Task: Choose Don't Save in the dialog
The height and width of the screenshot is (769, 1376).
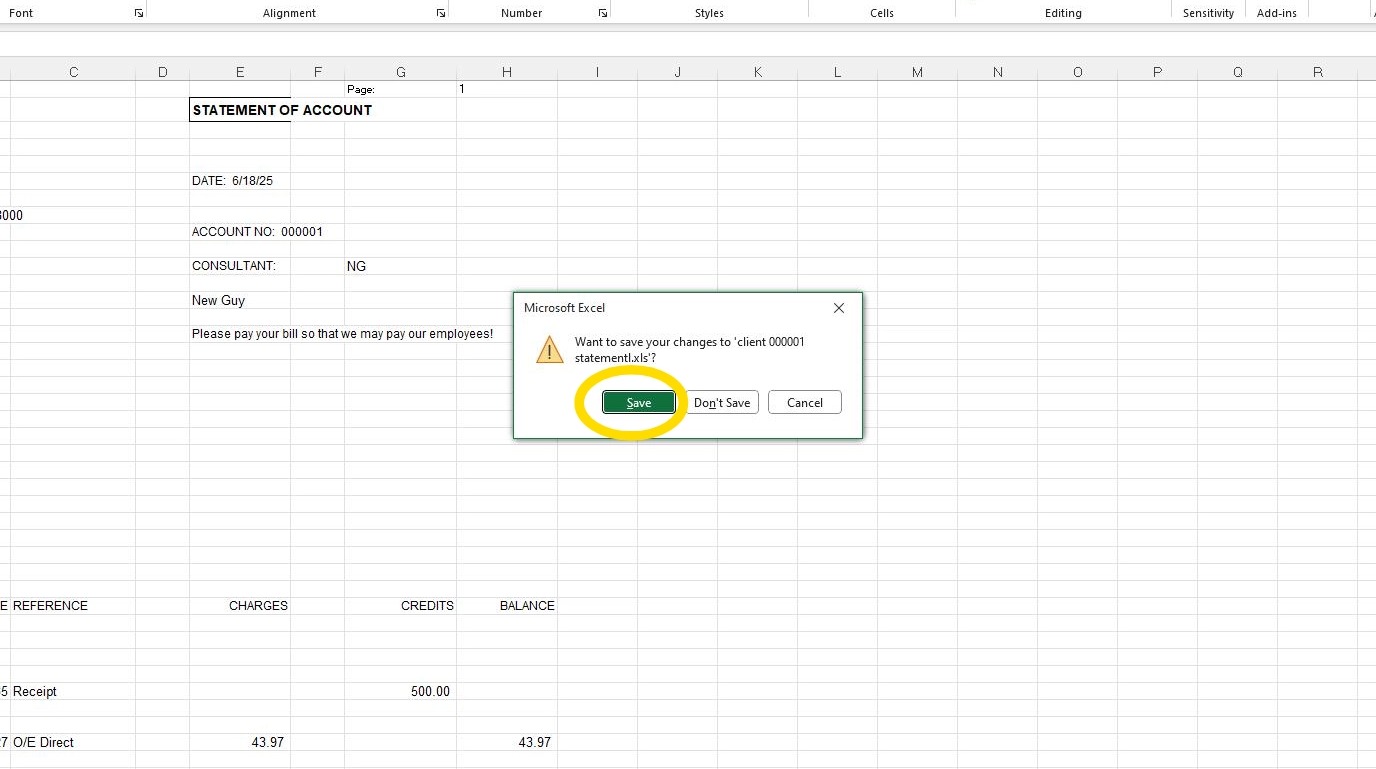Action: pyautogui.click(x=722, y=402)
